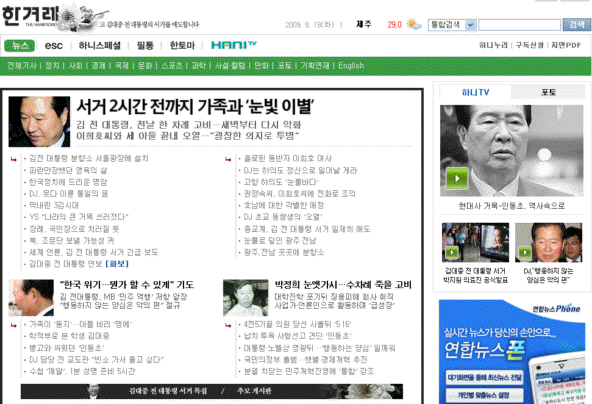The width and height of the screenshot is (592, 404).
Task: Select the 포토 sidebar tab
Action: coord(548,92)
